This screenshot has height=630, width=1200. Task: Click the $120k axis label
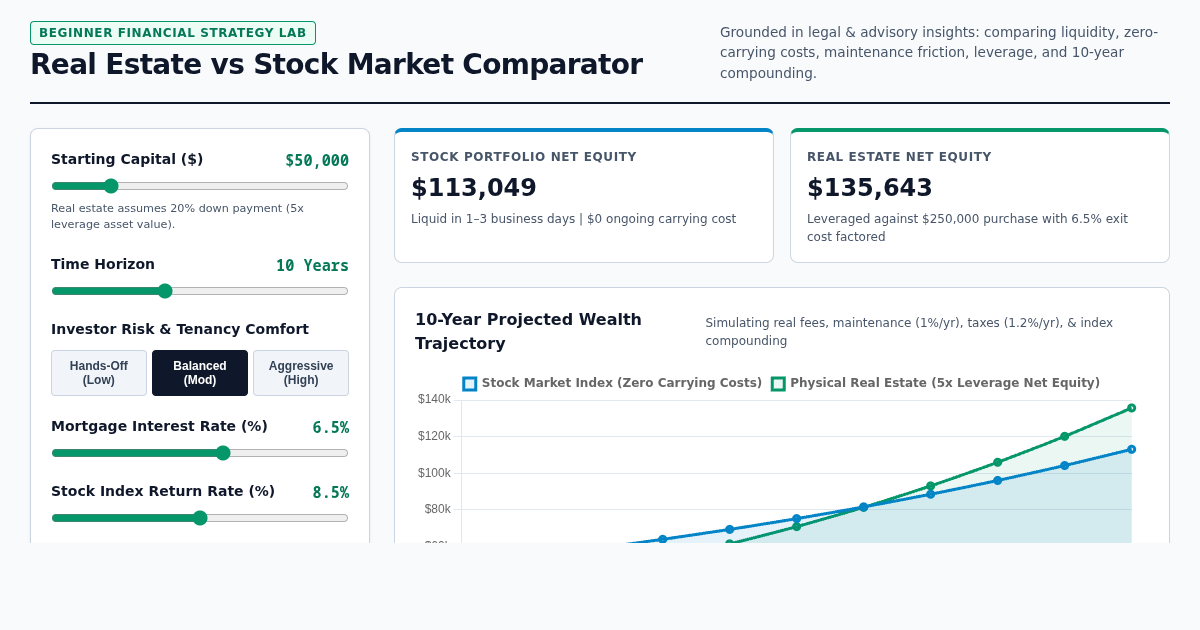[x=434, y=436]
